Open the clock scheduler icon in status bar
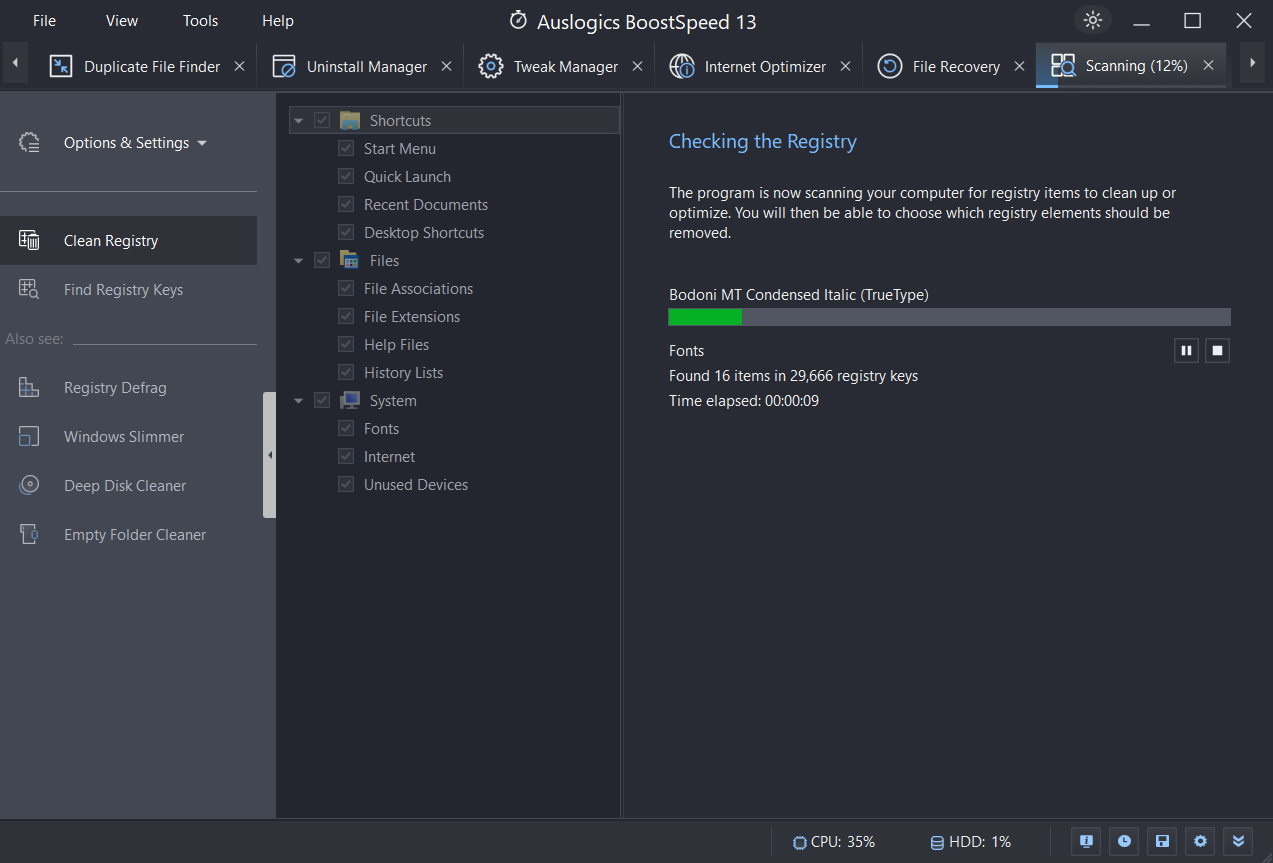Image resolution: width=1273 pixels, height=863 pixels. click(1124, 841)
